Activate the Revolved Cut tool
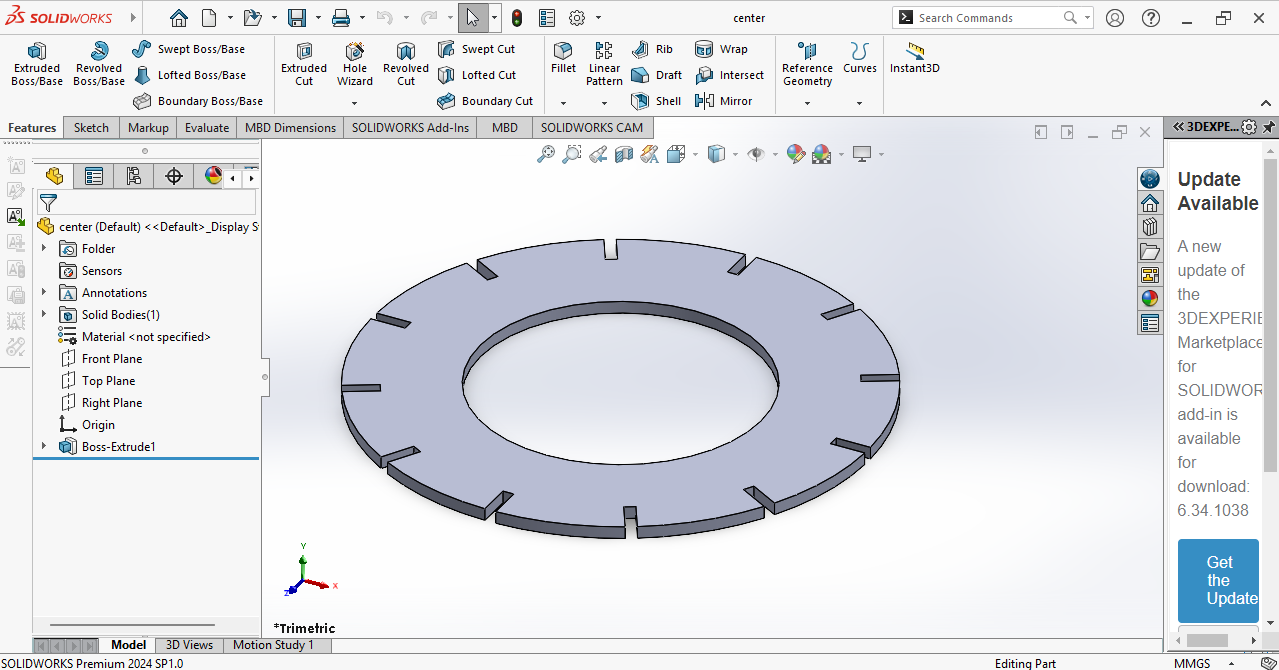The width and height of the screenshot is (1279, 670). (406, 65)
